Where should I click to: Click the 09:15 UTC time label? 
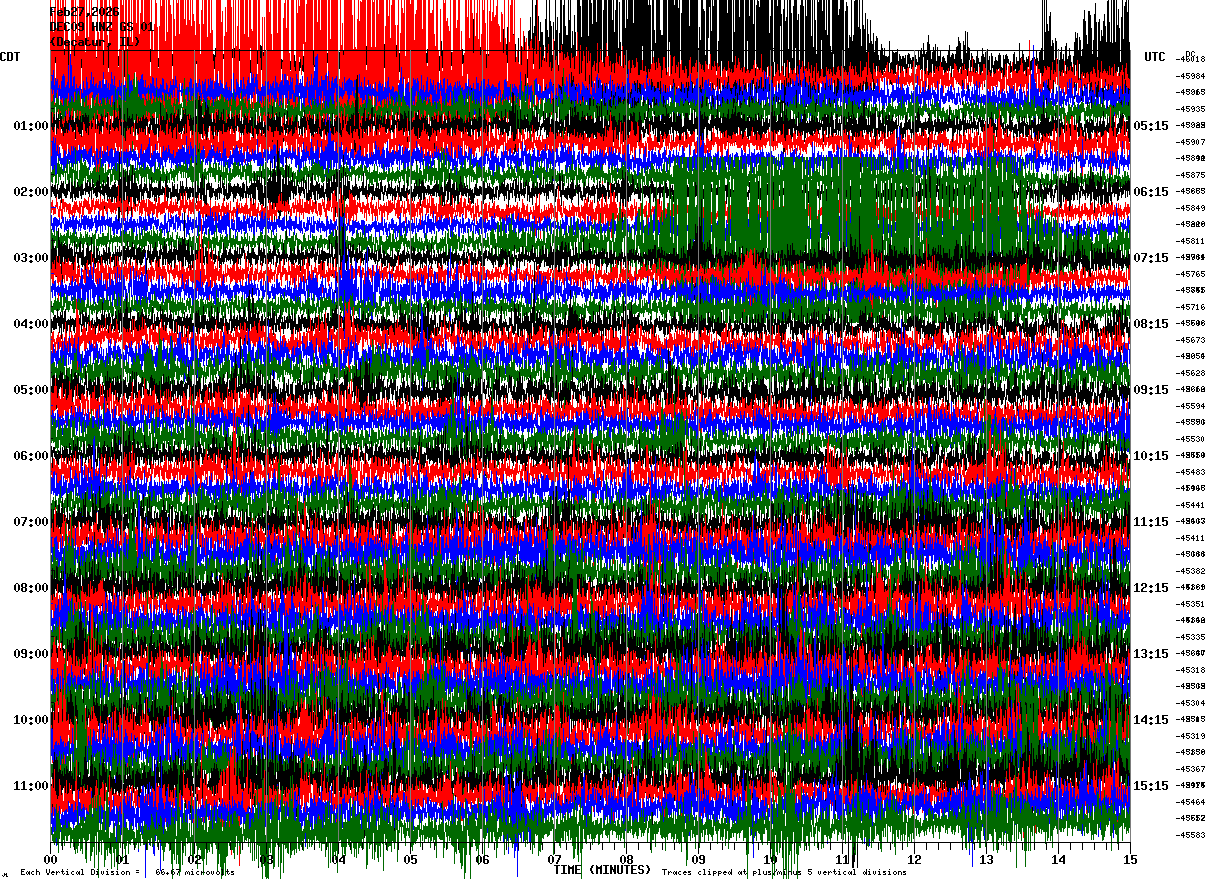1151,390
